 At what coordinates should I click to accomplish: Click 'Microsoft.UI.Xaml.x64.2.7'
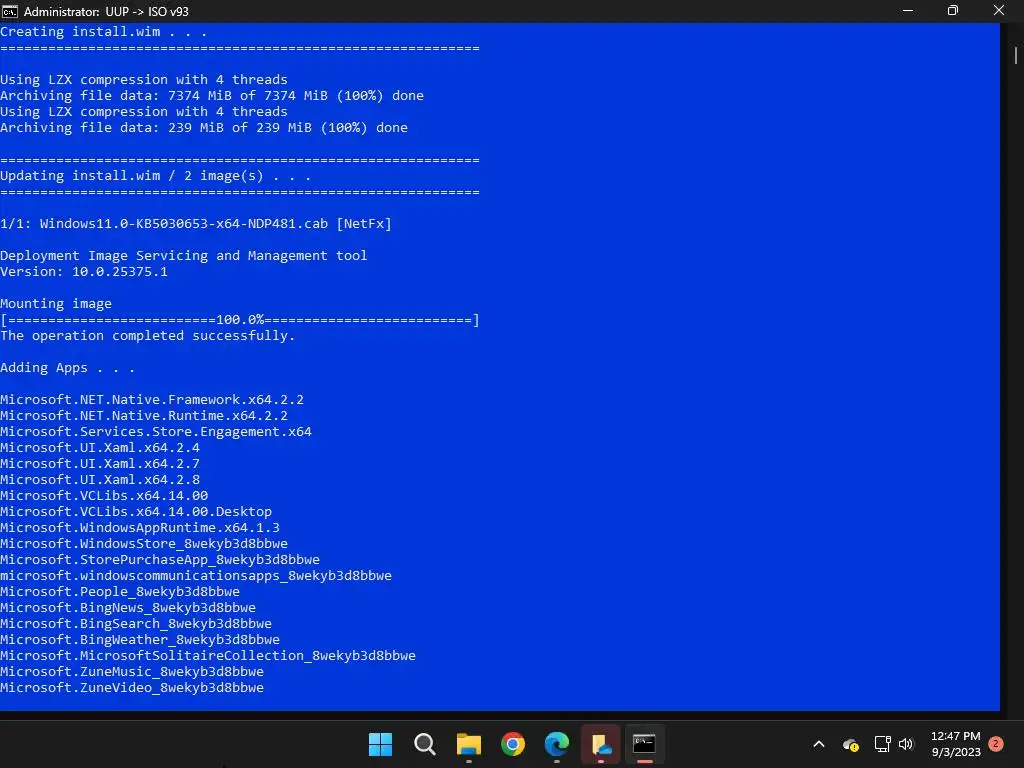coord(100,464)
